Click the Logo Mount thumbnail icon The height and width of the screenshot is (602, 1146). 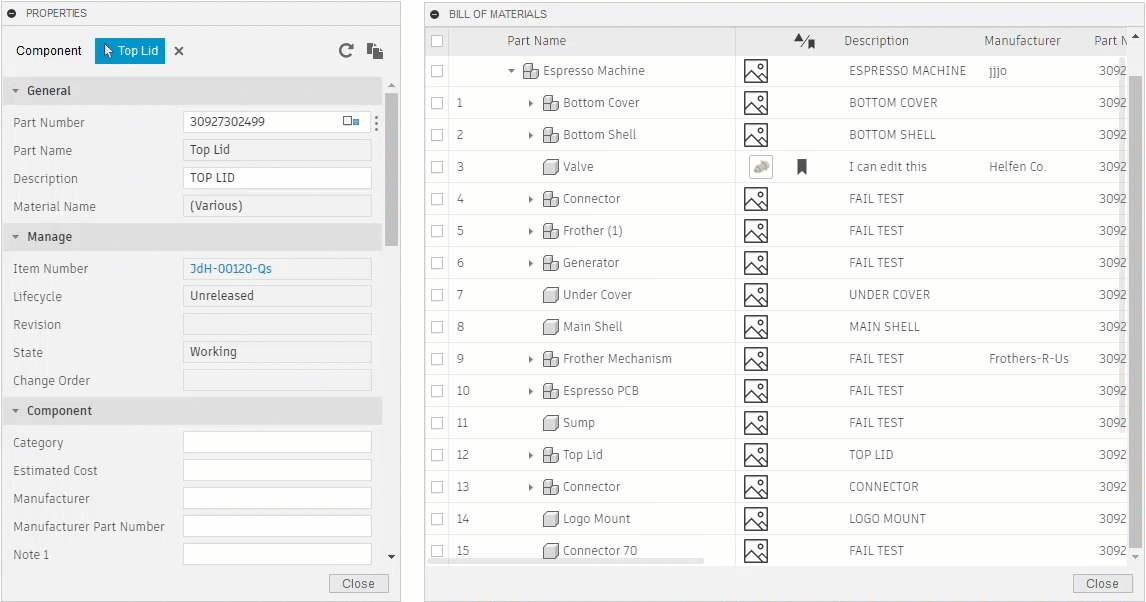point(756,519)
